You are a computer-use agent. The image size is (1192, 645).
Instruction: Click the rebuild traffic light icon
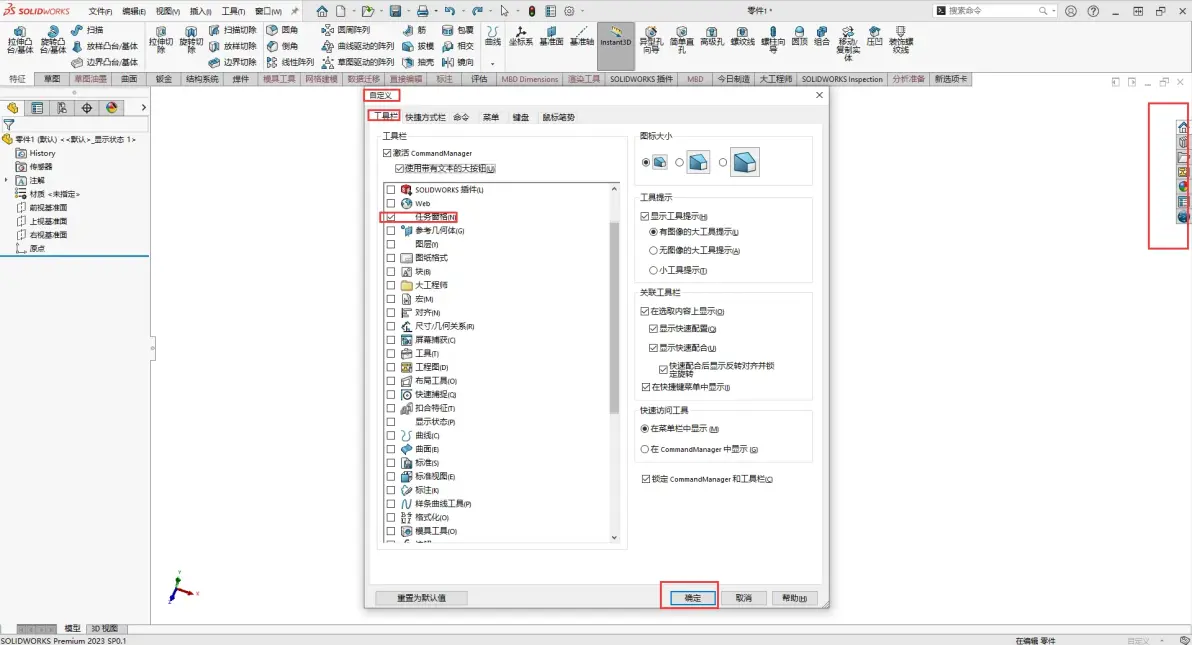[532, 11]
